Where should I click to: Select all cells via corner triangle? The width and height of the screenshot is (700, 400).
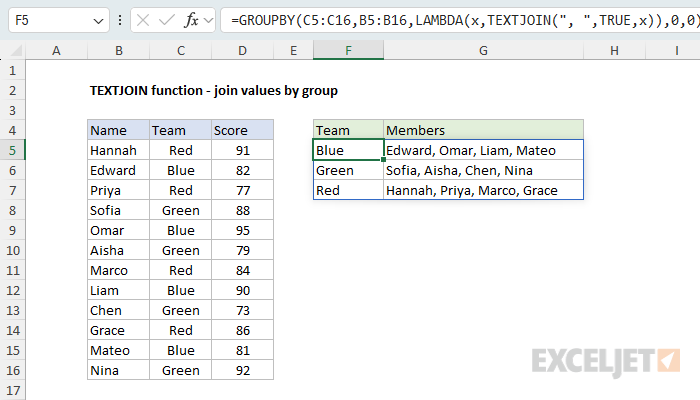click(15, 51)
